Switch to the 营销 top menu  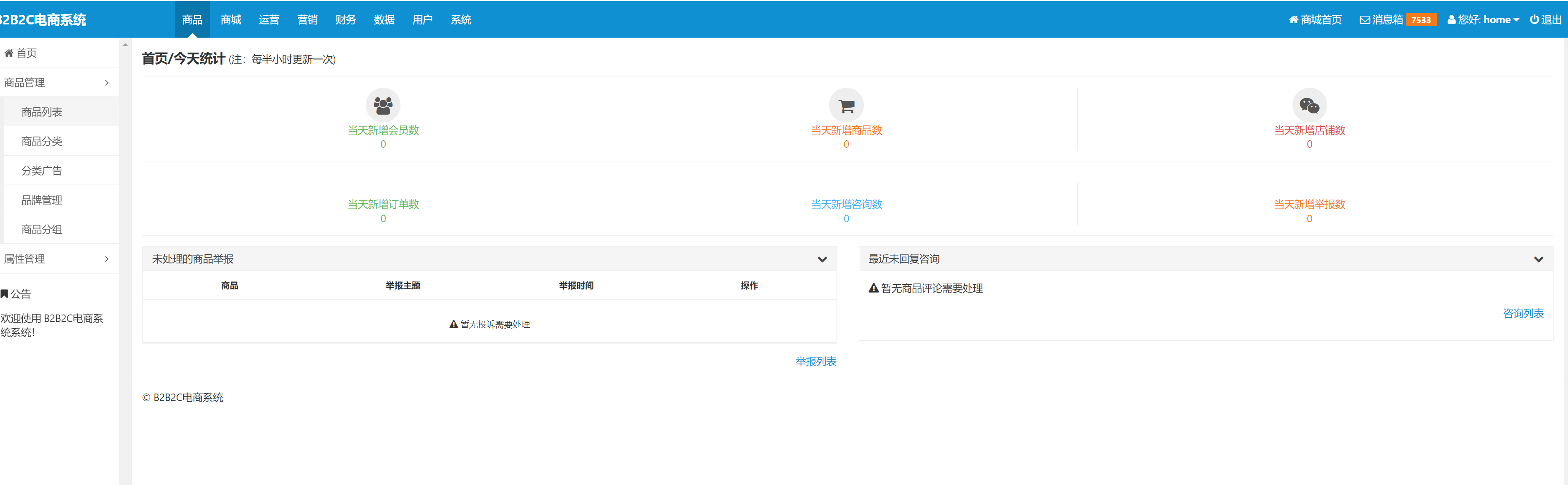point(307,19)
